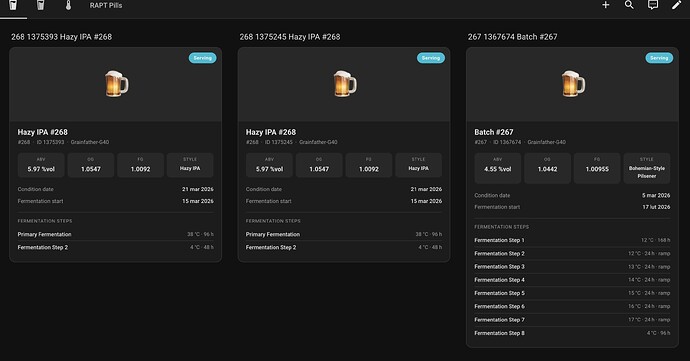Click beer mug image on card ID 1375245
Viewport: 690px width, 361px height.
(345, 84)
